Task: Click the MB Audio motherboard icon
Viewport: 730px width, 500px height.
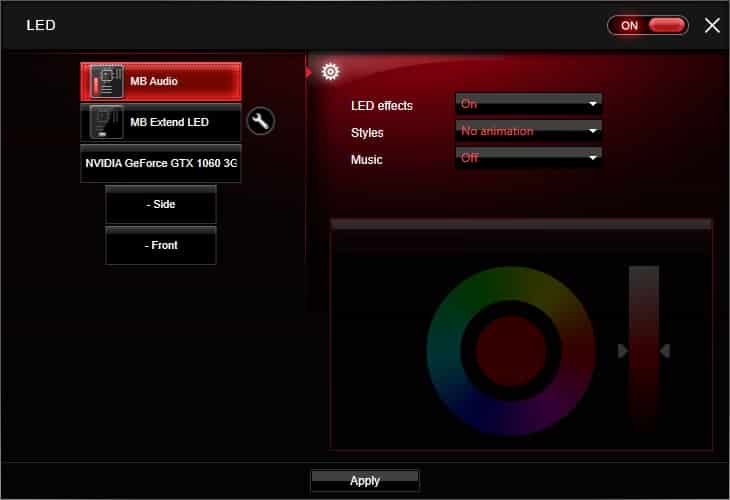Action: pos(107,82)
